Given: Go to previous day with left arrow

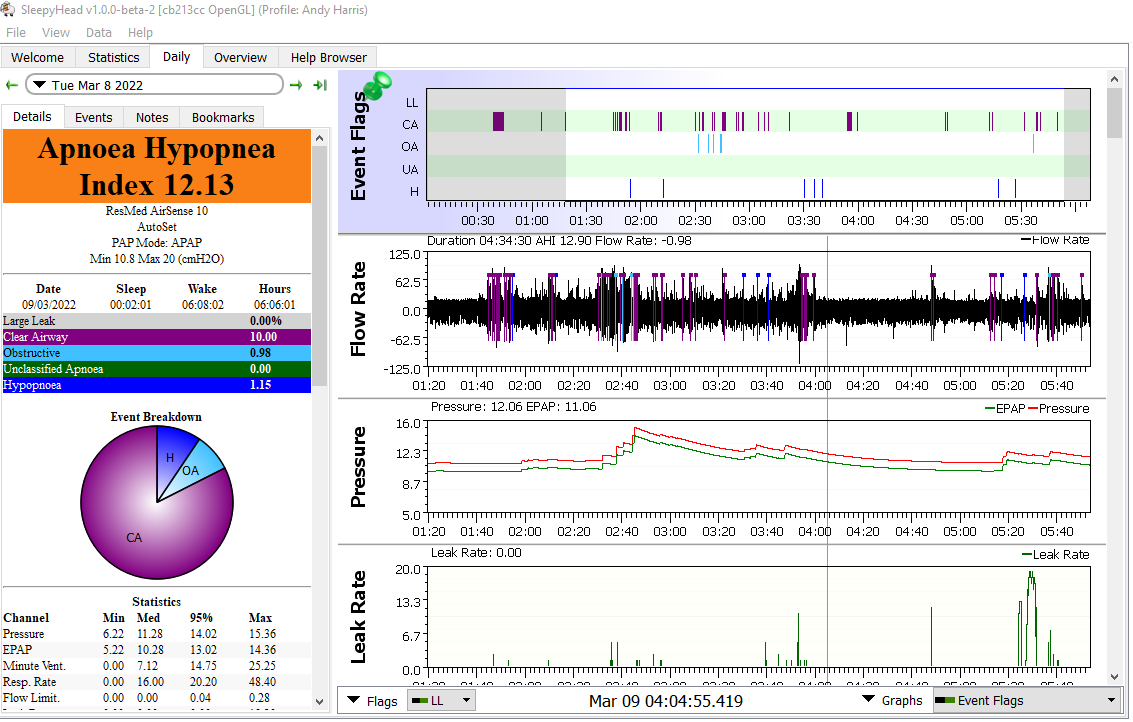Looking at the screenshot, I should click(x=12, y=85).
